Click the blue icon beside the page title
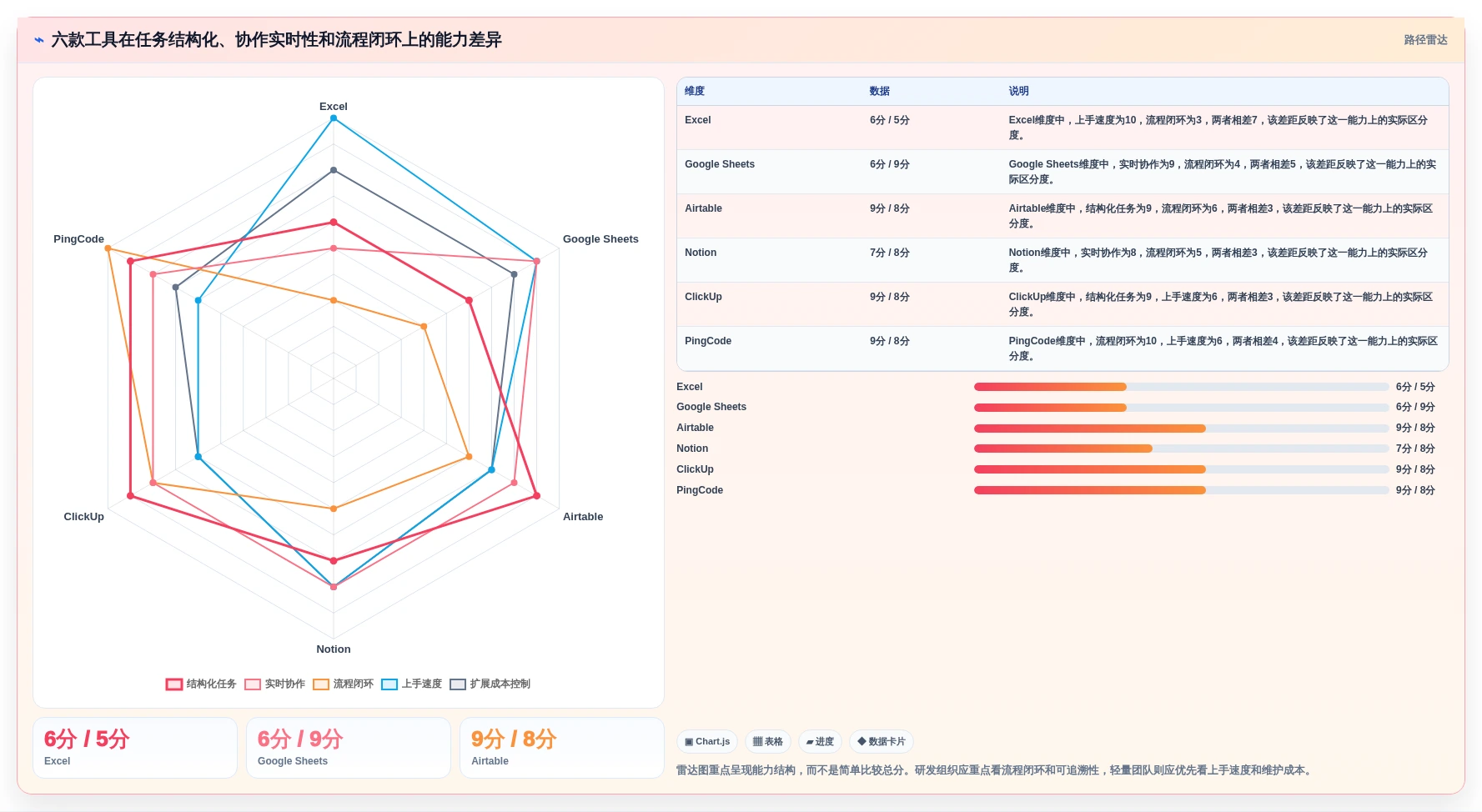 (x=39, y=40)
